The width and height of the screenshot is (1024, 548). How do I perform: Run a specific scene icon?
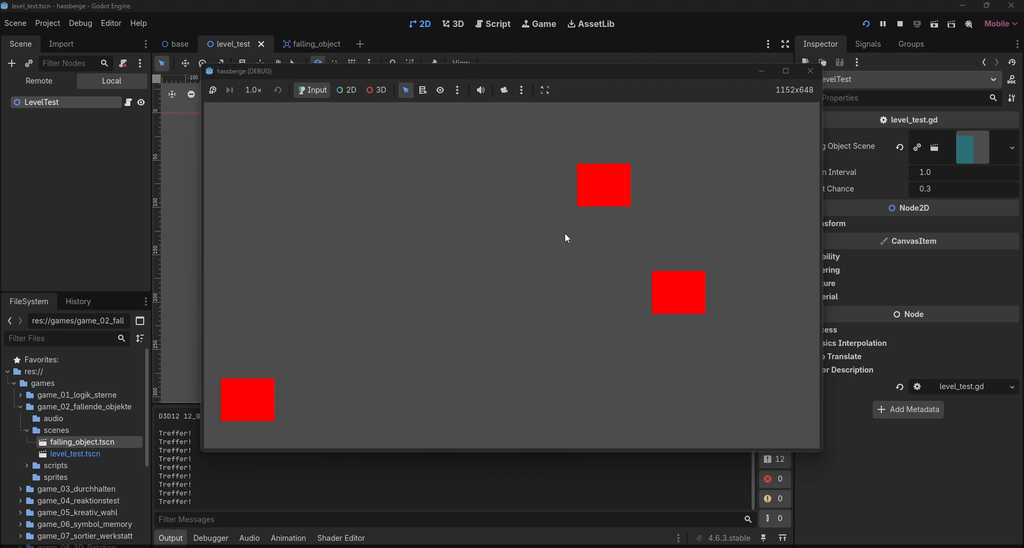(x=952, y=24)
